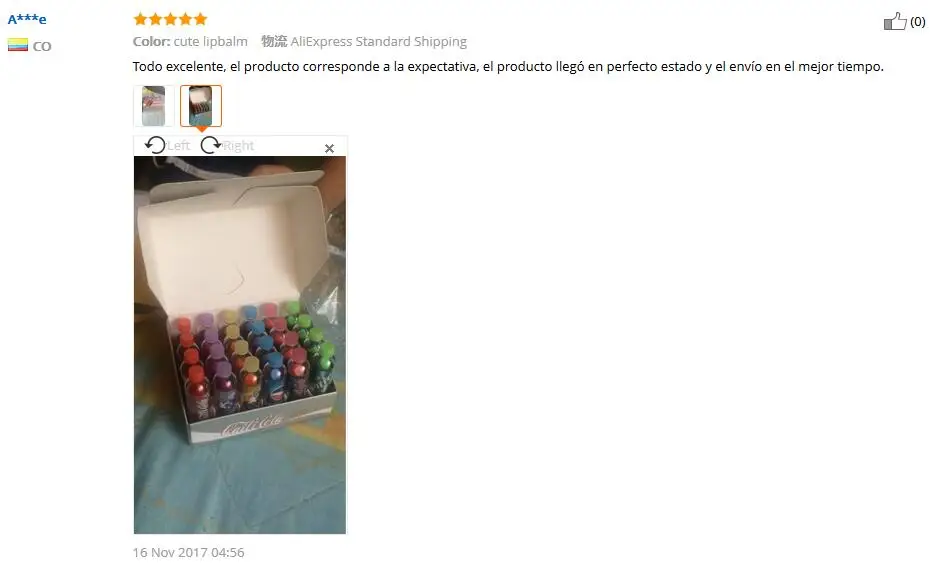Close the enlarged review photo
The image size is (930, 573).
(329, 148)
